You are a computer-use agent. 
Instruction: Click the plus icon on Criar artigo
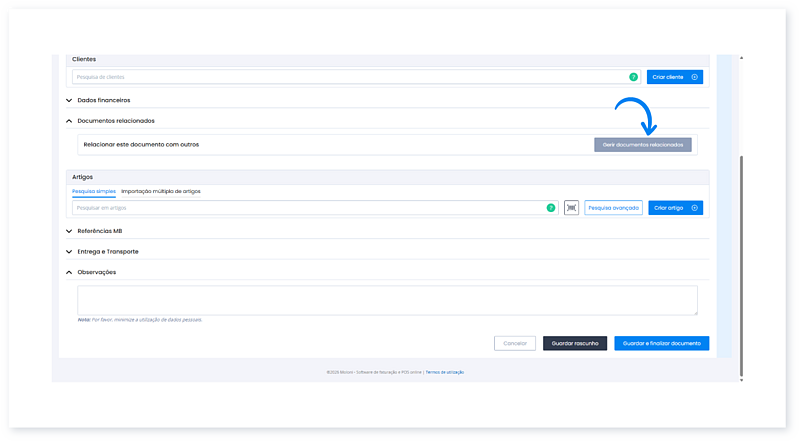pos(695,208)
